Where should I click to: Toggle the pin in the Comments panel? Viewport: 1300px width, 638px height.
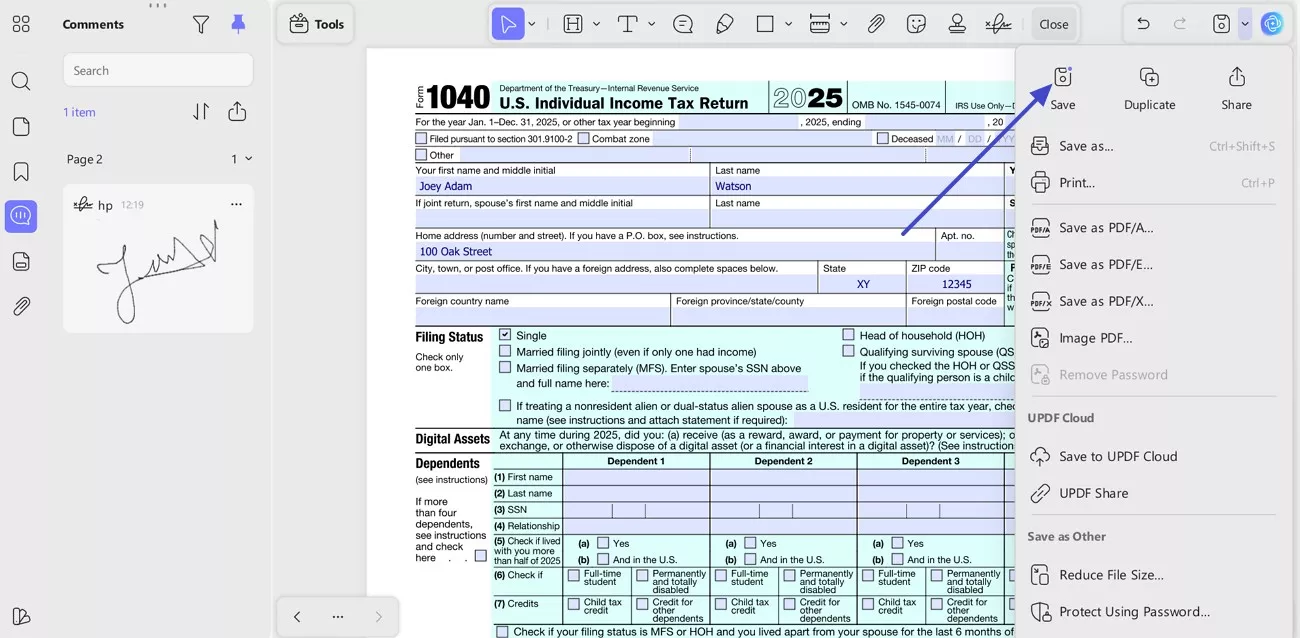(x=237, y=23)
